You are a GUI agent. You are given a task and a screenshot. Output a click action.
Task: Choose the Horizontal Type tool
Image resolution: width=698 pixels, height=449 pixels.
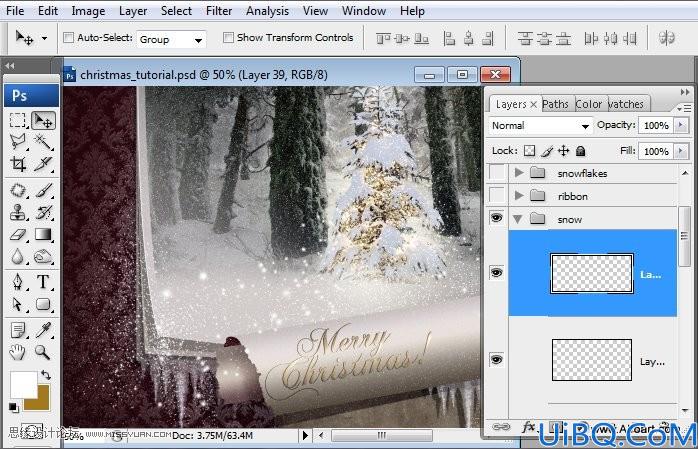pyautogui.click(x=43, y=281)
